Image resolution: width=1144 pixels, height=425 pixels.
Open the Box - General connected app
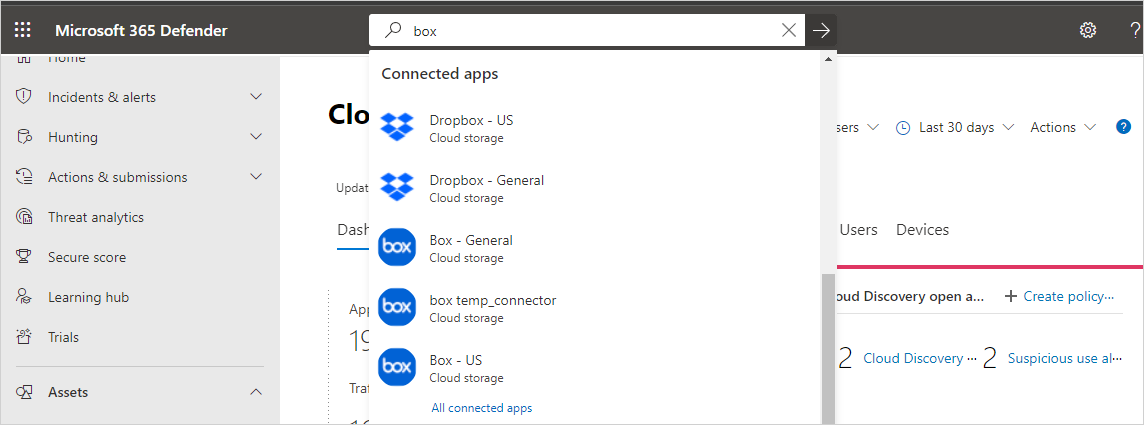tap(470, 248)
